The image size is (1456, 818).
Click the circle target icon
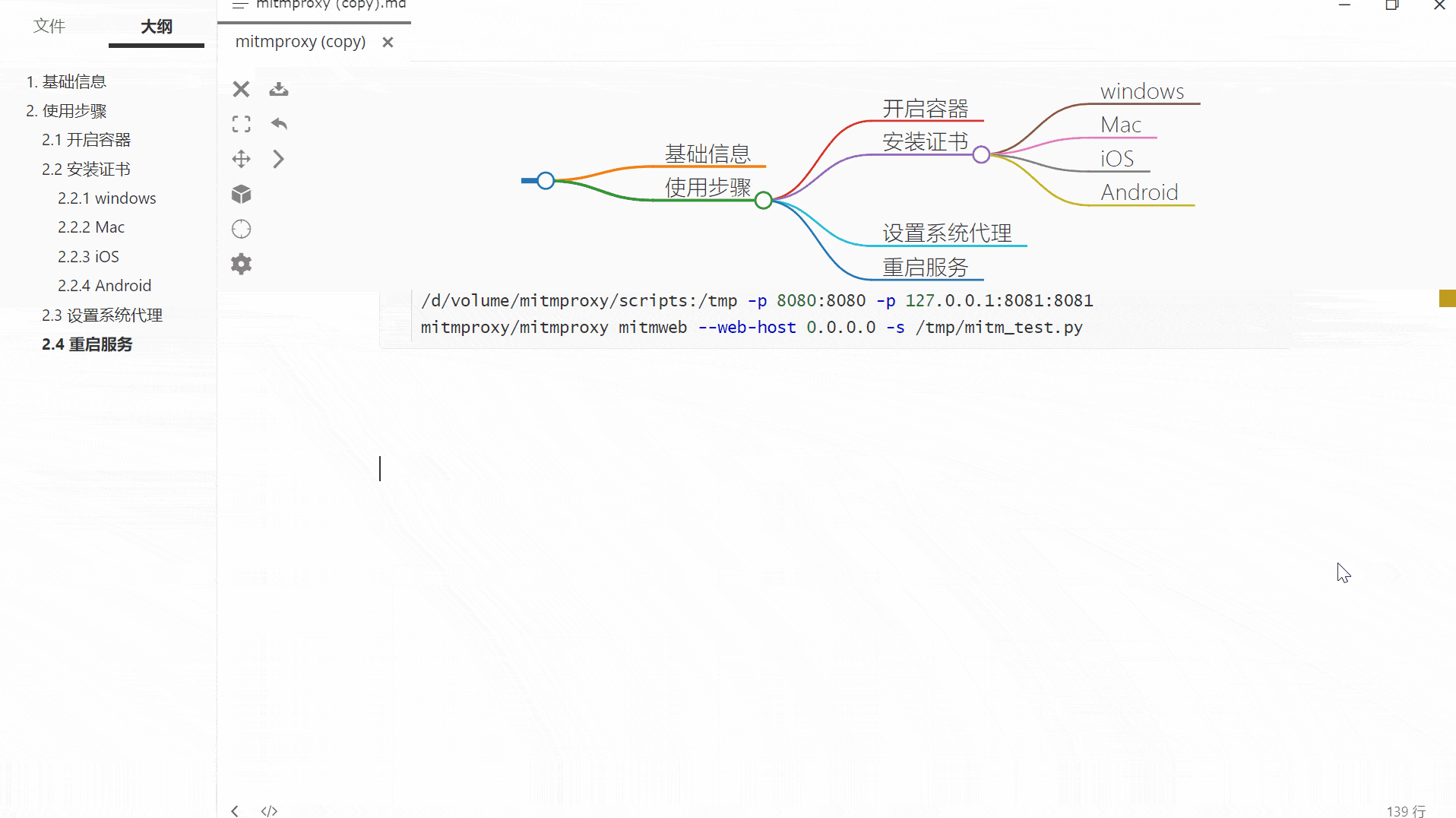pos(241,229)
